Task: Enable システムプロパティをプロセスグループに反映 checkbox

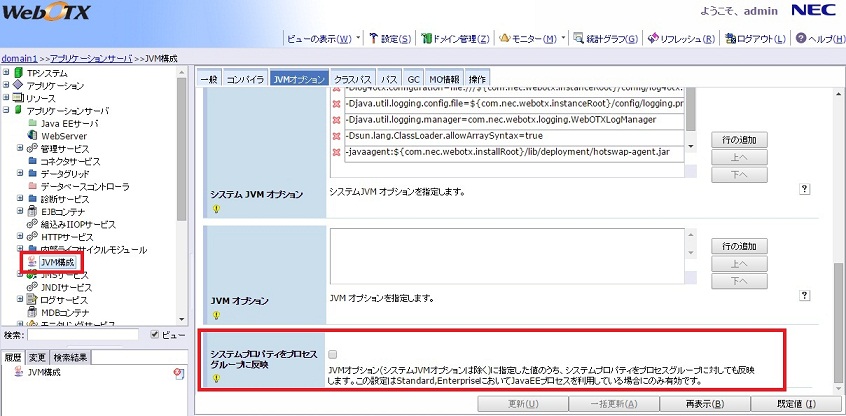Action: (x=333, y=354)
